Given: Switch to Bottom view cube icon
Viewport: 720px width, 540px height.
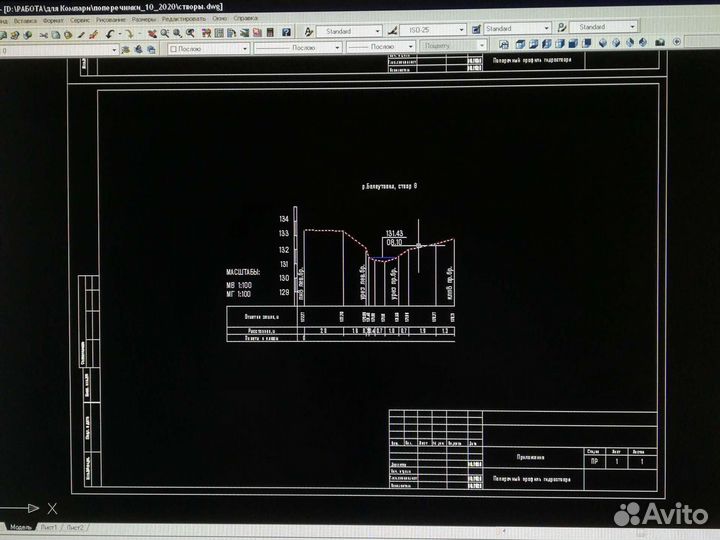Looking at the screenshot, I should (x=534, y=44).
